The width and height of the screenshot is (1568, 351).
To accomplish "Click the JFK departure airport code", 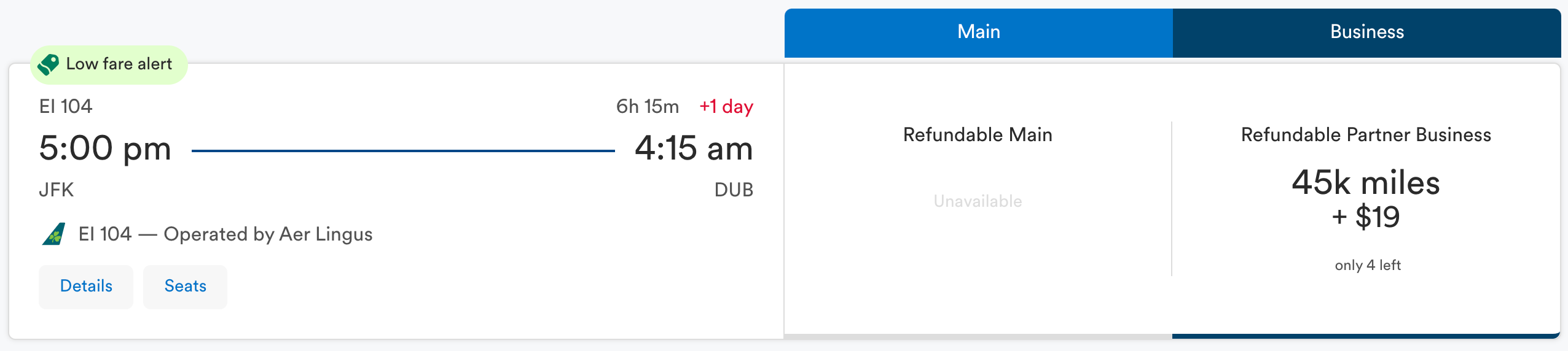I will tap(57, 190).
